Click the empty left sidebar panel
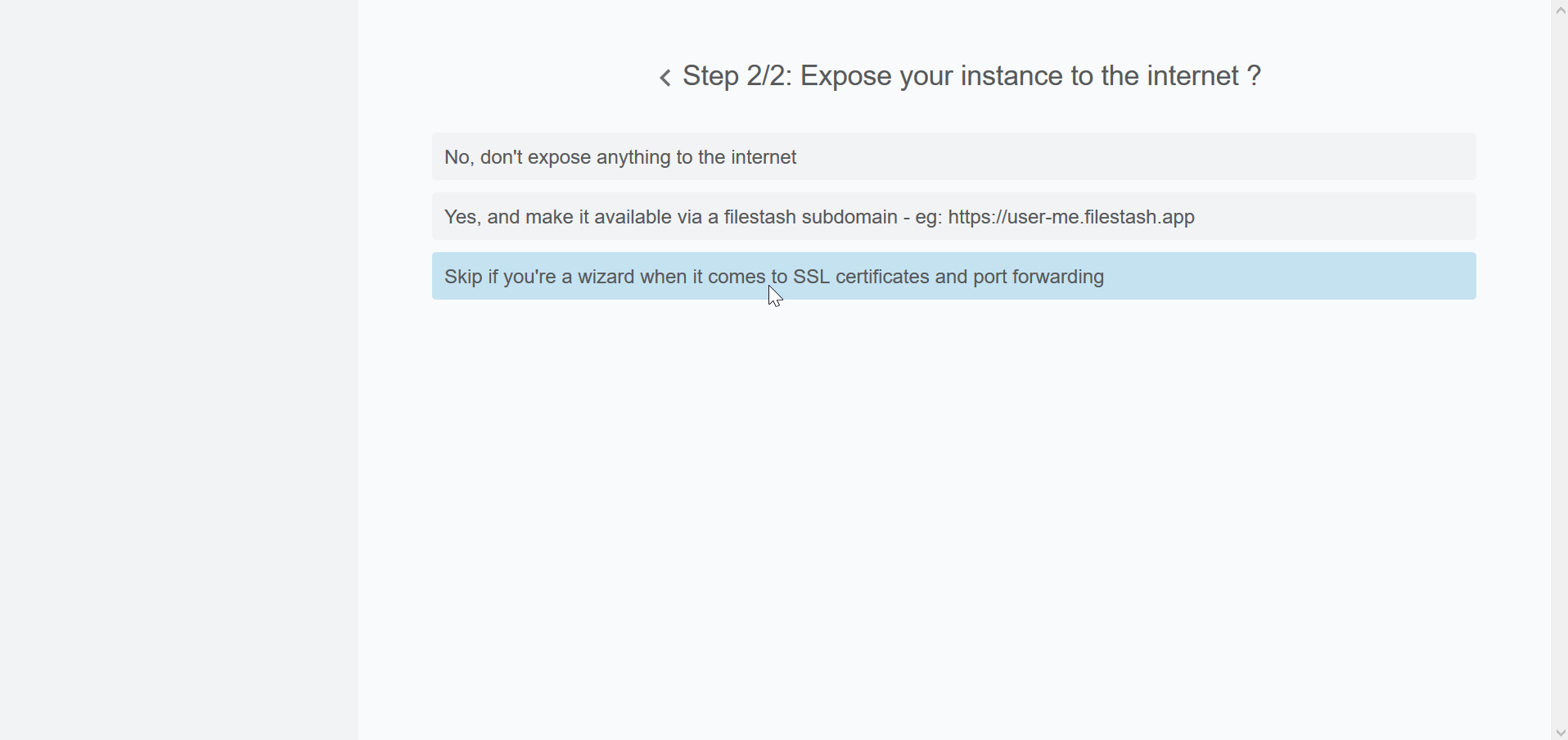 pyautogui.click(x=178, y=368)
